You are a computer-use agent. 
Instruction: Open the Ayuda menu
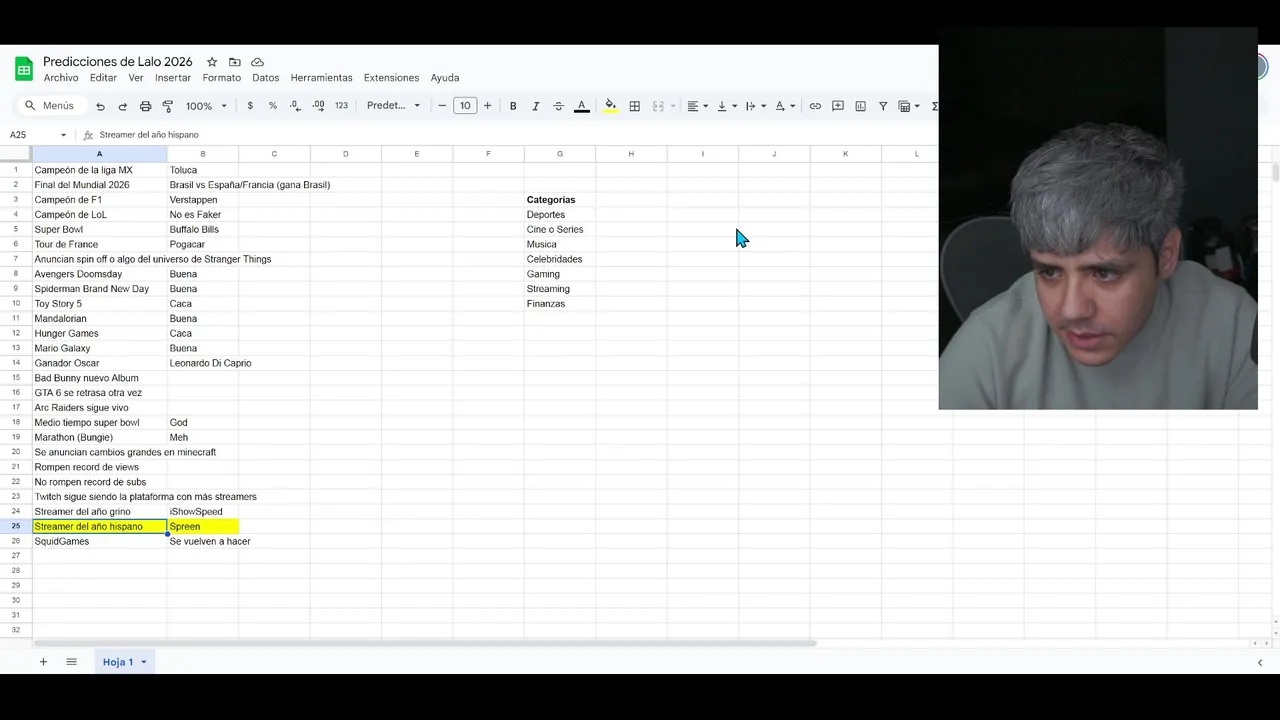pos(445,78)
